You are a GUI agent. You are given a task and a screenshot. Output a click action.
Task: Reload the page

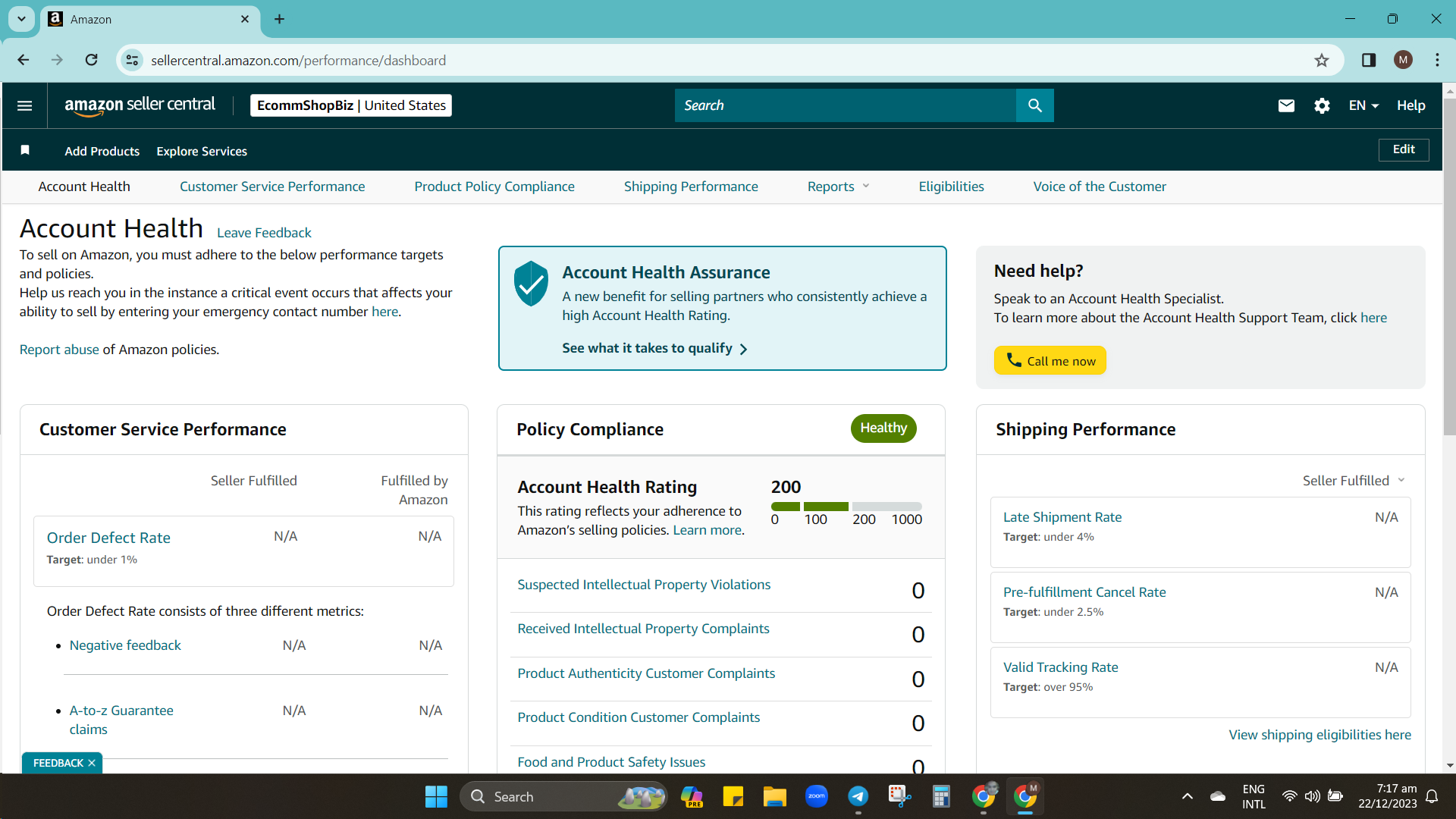click(x=92, y=60)
